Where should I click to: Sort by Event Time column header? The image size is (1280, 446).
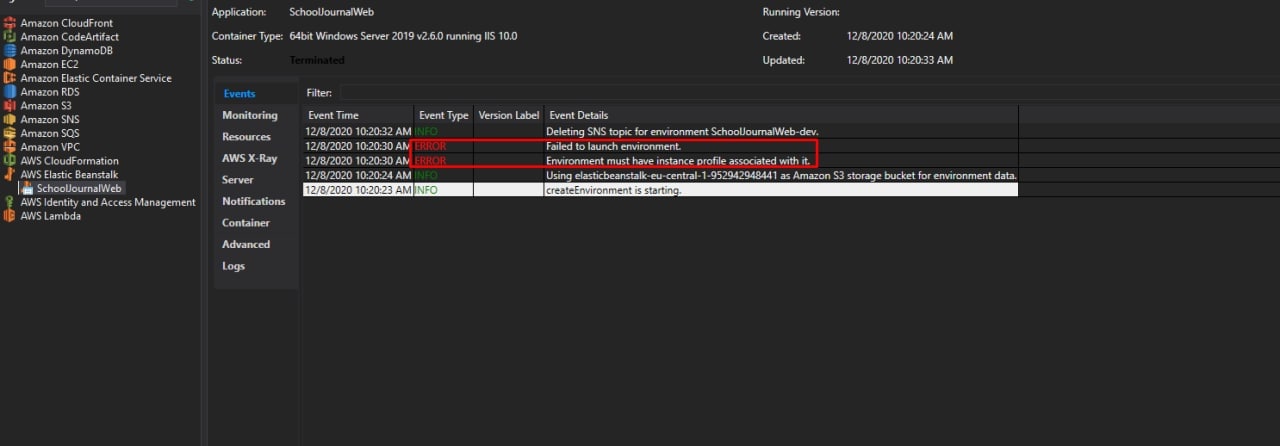pyautogui.click(x=359, y=115)
